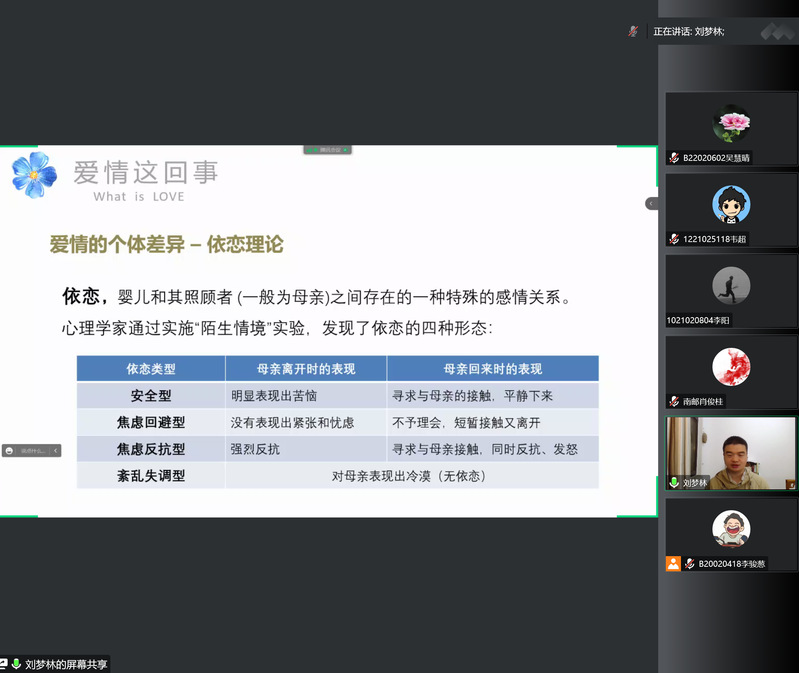The image size is (799, 673).
Task: Select 吴慧晴's pink flower video tile
Action: pyautogui.click(x=731, y=122)
